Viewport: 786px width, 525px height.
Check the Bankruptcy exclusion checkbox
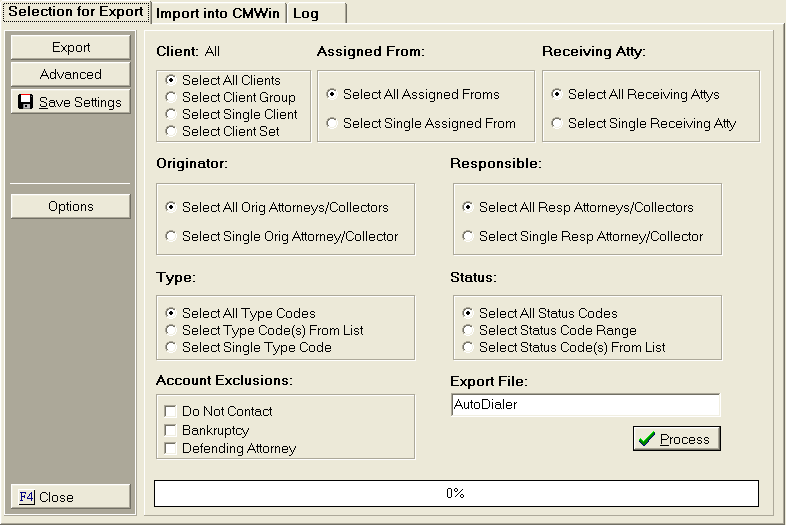tap(171, 430)
